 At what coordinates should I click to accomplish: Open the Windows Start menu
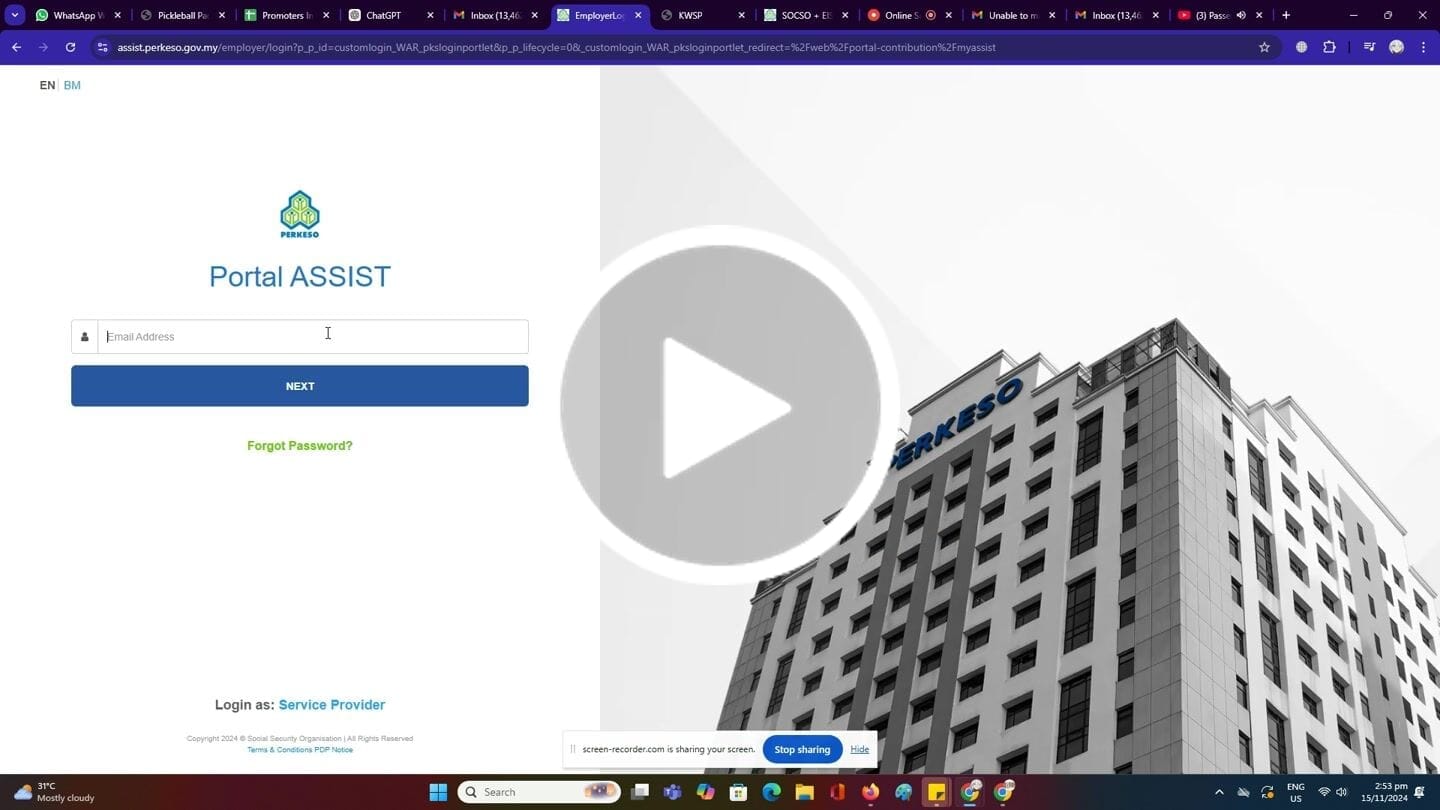click(x=438, y=792)
